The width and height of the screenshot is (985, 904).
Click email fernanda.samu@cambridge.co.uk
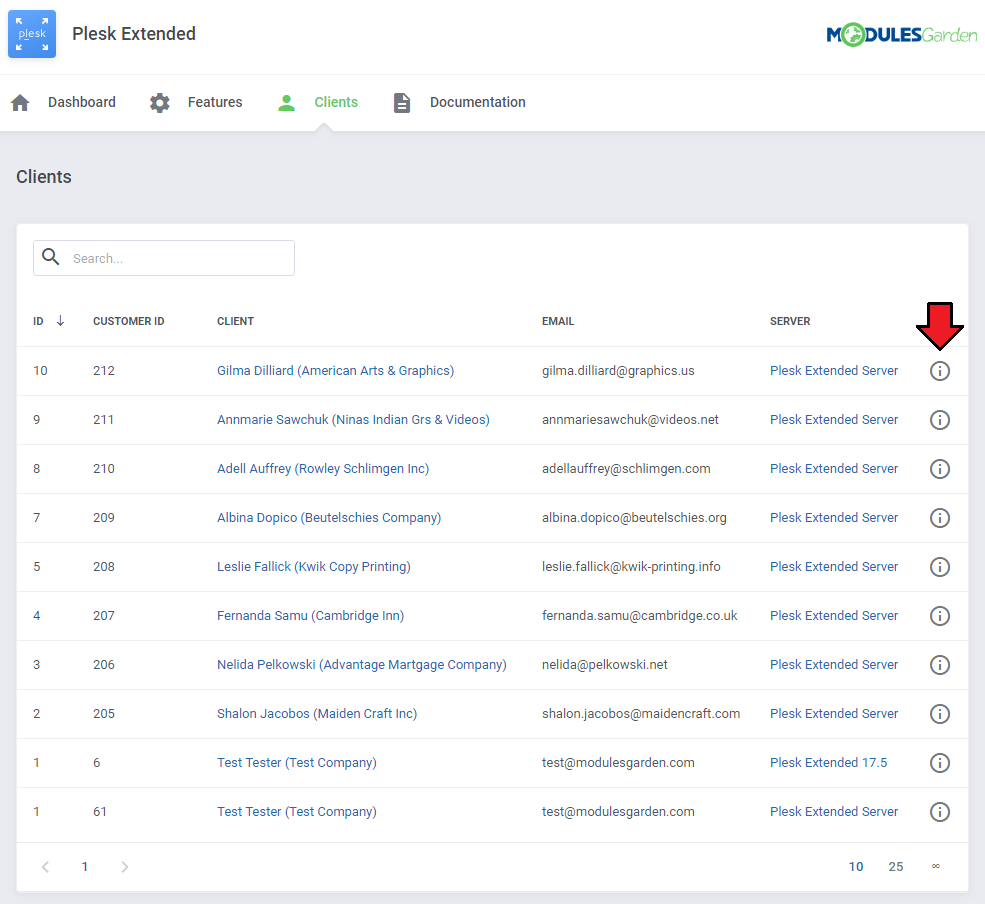click(639, 616)
